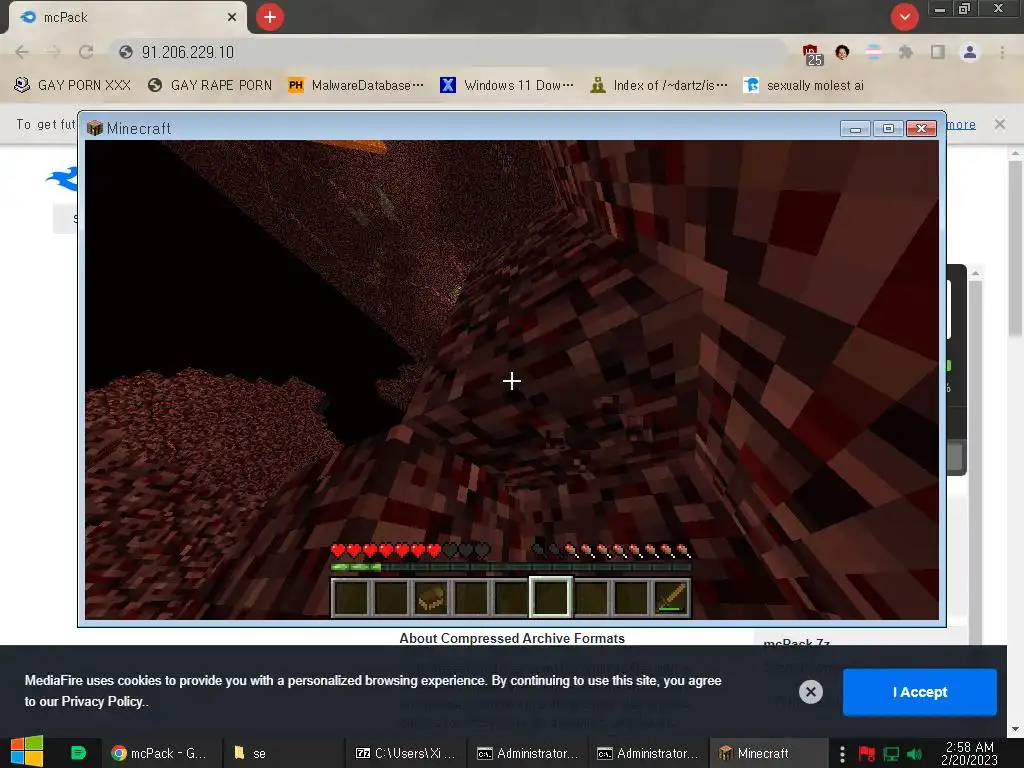Screen dimensions: 1024x768
Task: Click the red flag tray icon
Action: tap(867, 754)
